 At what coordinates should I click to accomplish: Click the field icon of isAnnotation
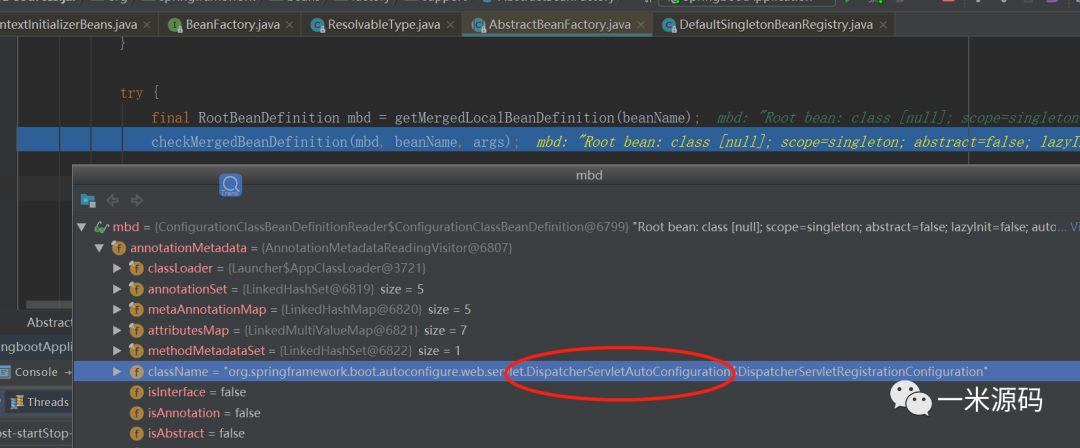point(136,413)
